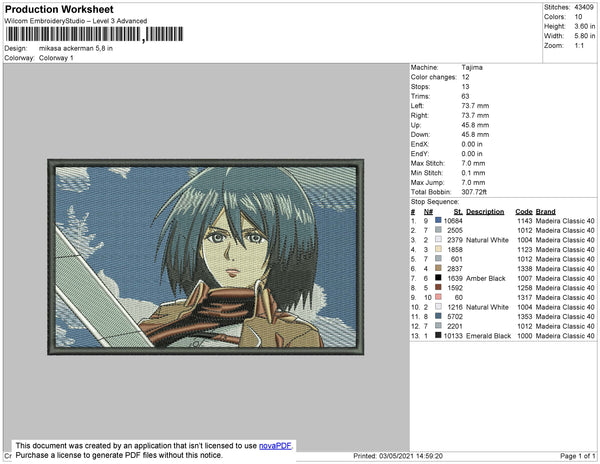This screenshot has width=600, height=464.
Task: Select the 'Colorway 1' value
Action: pyautogui.click(x=56, y=58)
